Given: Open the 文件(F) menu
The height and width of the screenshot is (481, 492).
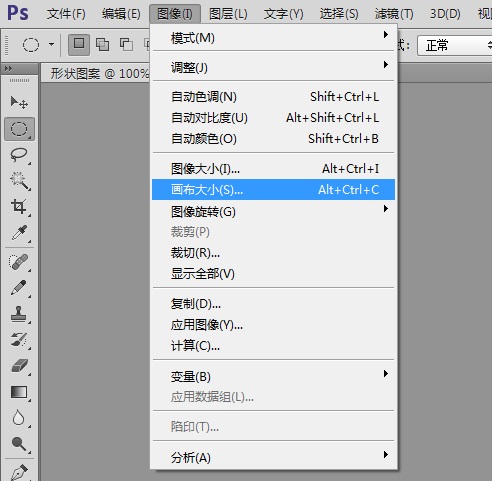Looking at the screenshot, I should pos(66,14).
